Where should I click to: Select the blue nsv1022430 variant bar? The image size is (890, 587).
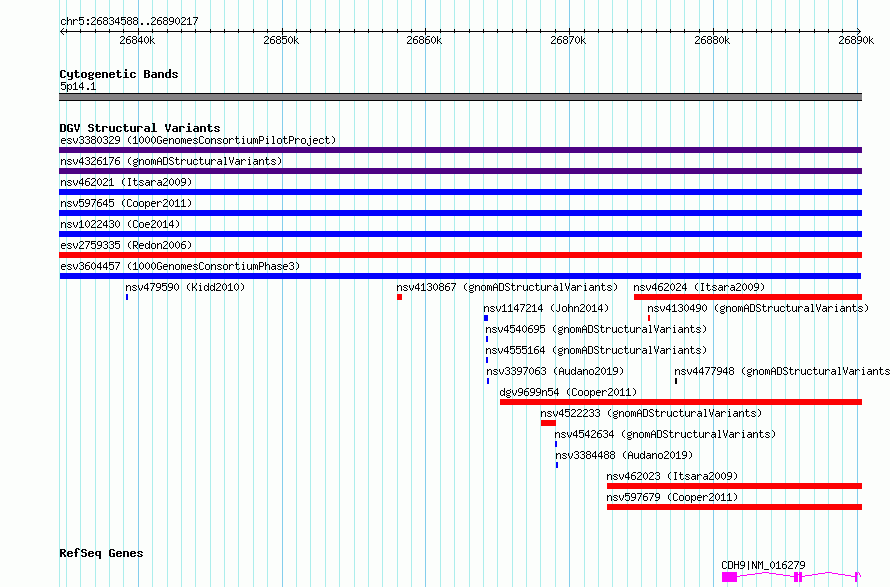pyautogui.click(x=460, y=234)
